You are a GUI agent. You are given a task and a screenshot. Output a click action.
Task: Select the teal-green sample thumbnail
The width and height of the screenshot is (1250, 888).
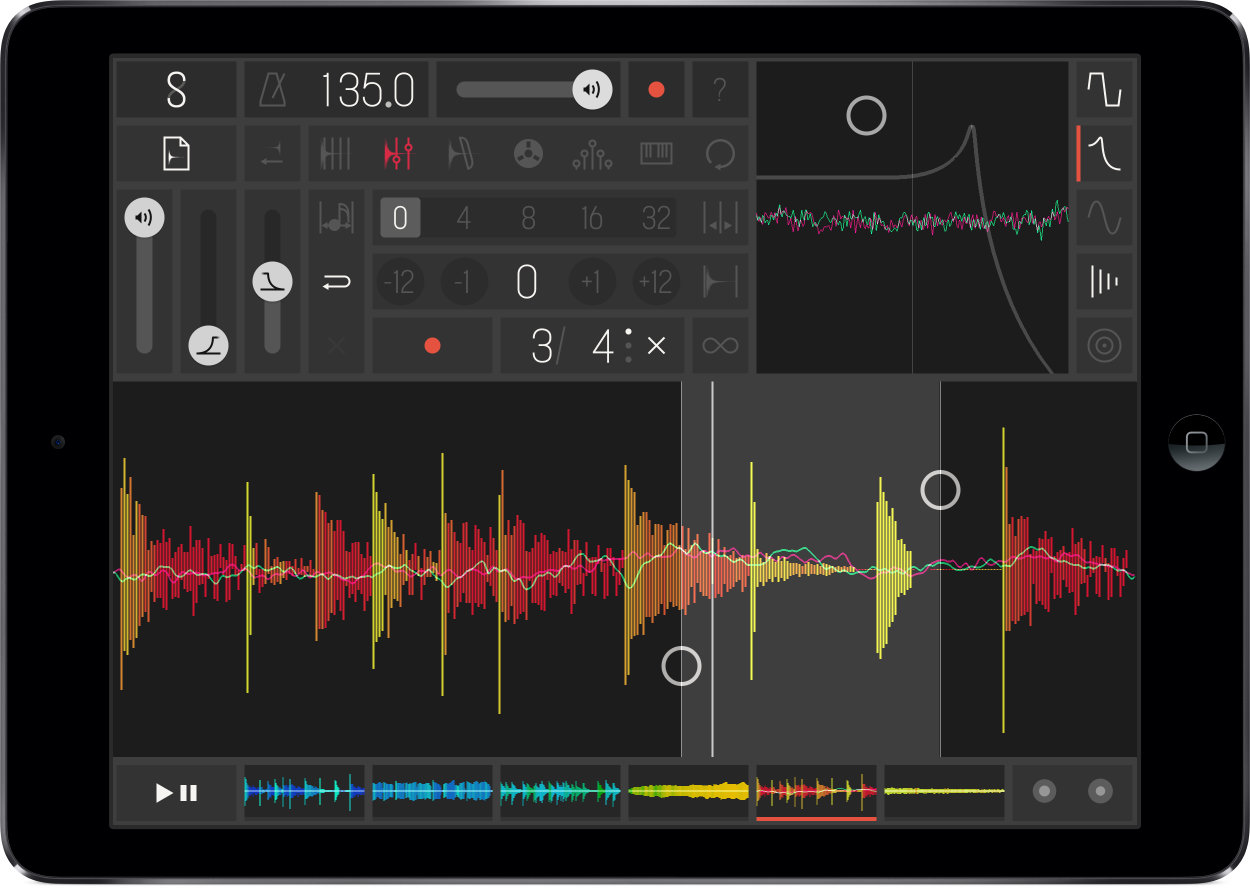tap(560, 793)
